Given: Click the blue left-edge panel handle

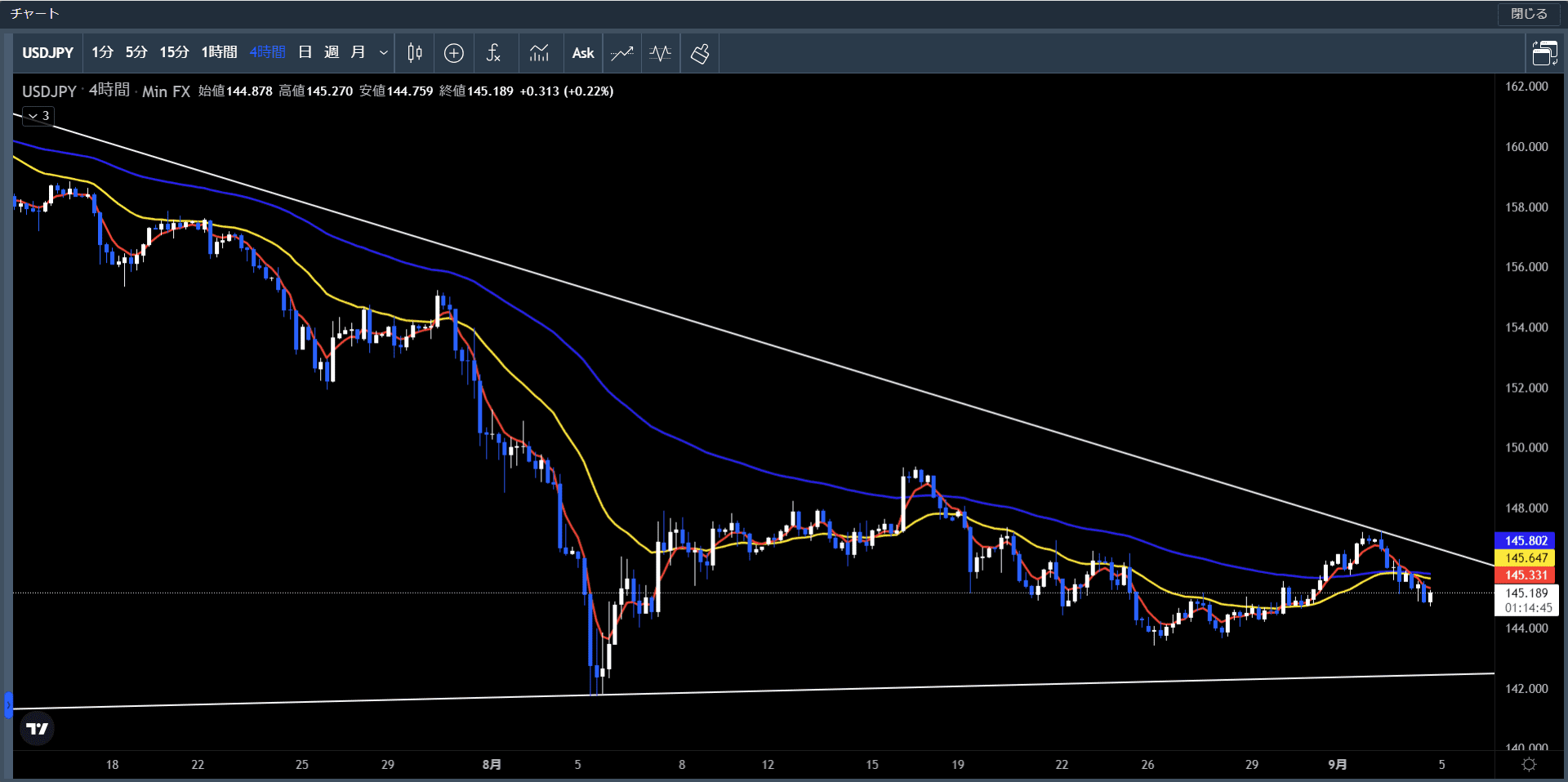Looking at the screenshot, I should click(x=8, y=704).
